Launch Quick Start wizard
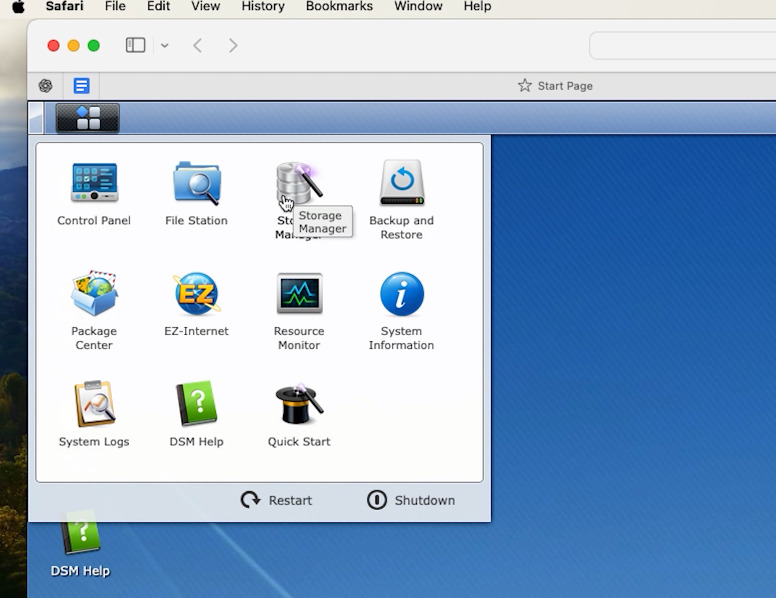776x598 pixels. pos(299,415)
